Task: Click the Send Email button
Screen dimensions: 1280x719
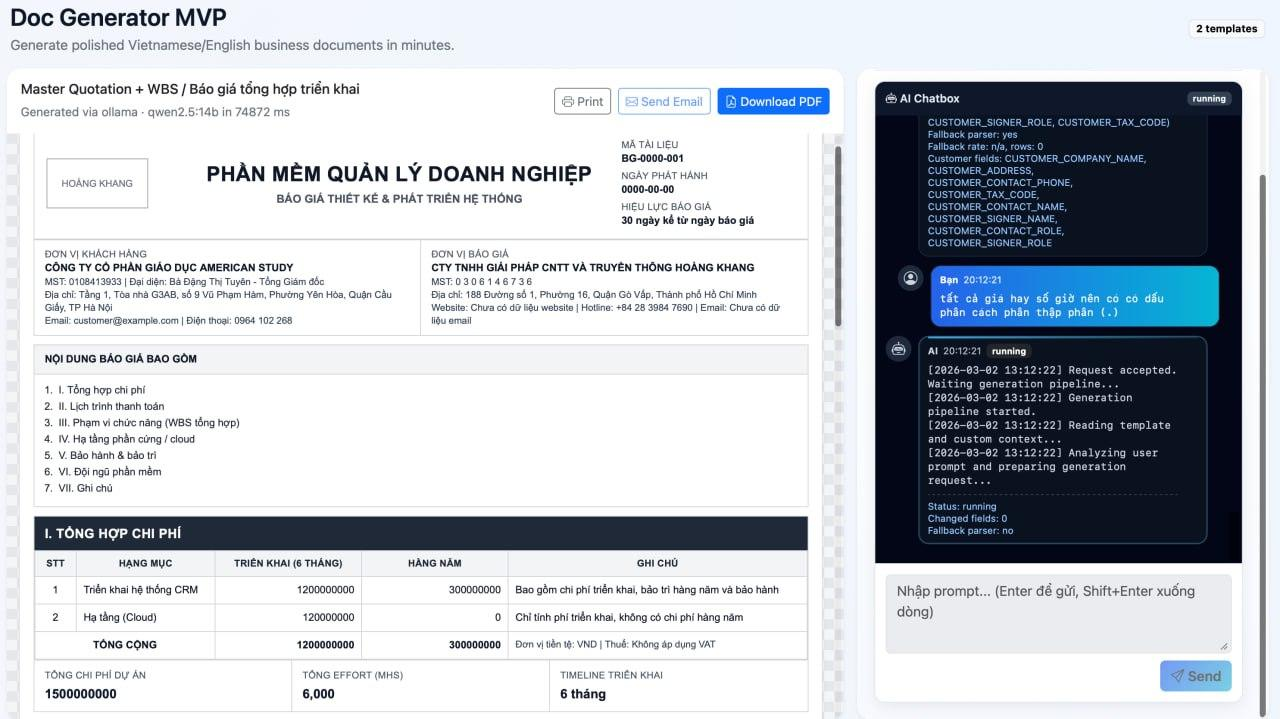Action: 663,101
